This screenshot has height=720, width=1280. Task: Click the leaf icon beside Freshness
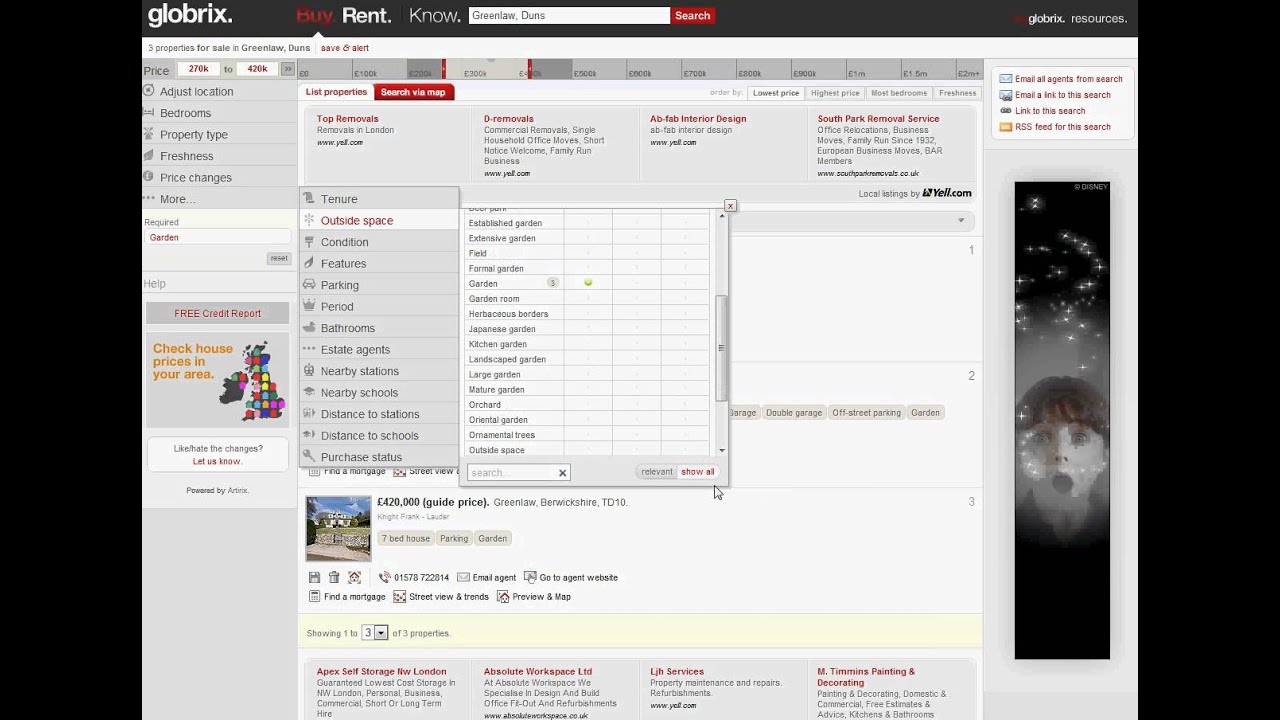149,156
